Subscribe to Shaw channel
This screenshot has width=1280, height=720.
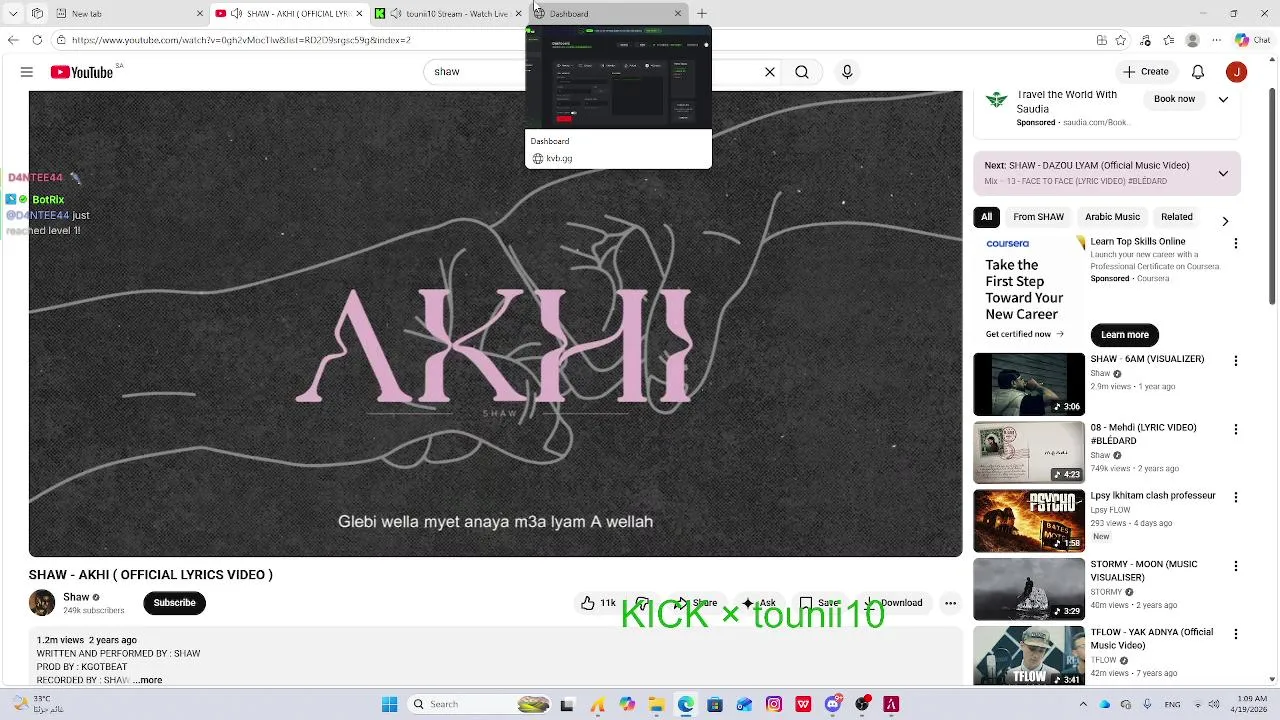click(x=175, y=603)
